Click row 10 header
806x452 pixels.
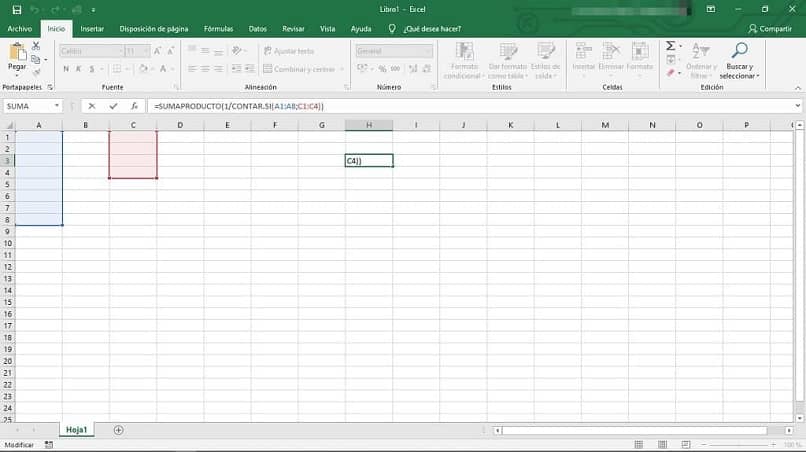coord(8,243)
